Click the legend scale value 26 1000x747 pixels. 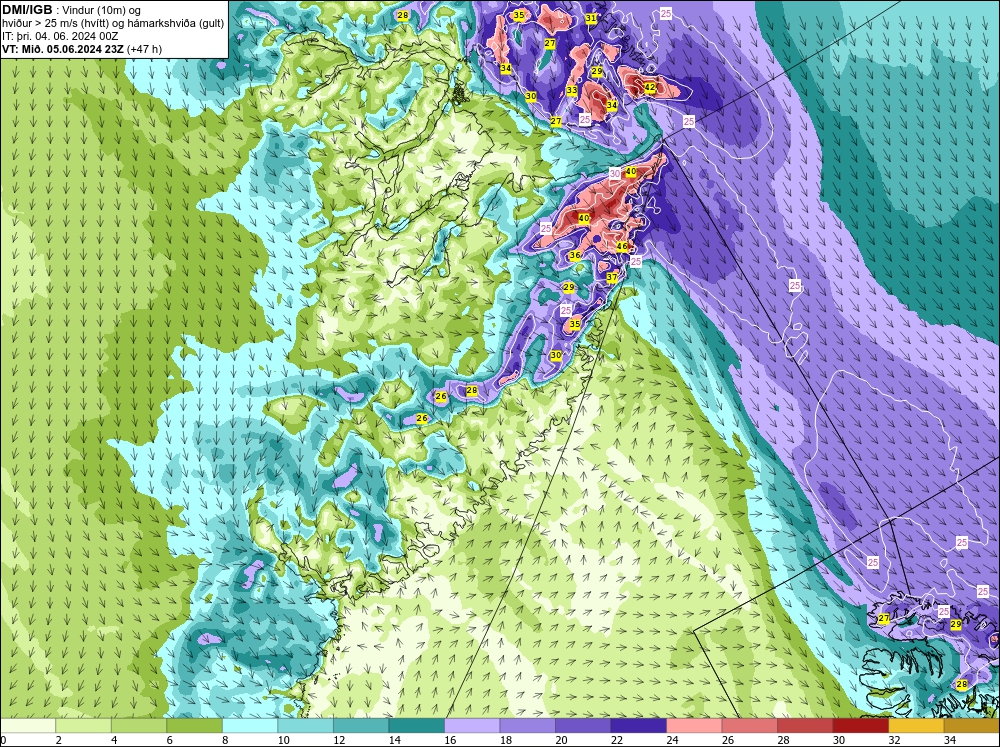pyautogui.click(x=728, y=740)
